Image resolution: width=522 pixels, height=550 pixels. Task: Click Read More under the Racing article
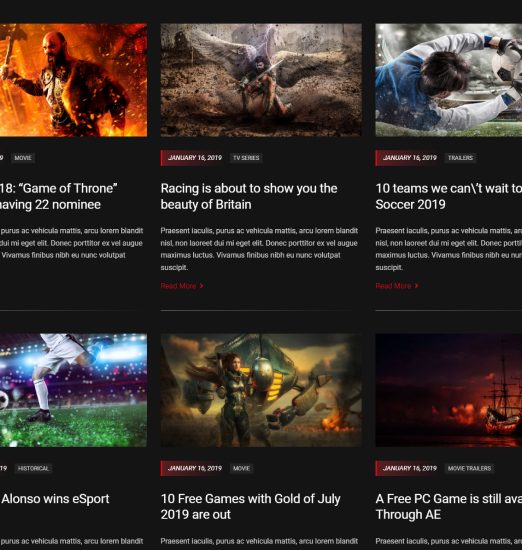(x=178, y=286)
